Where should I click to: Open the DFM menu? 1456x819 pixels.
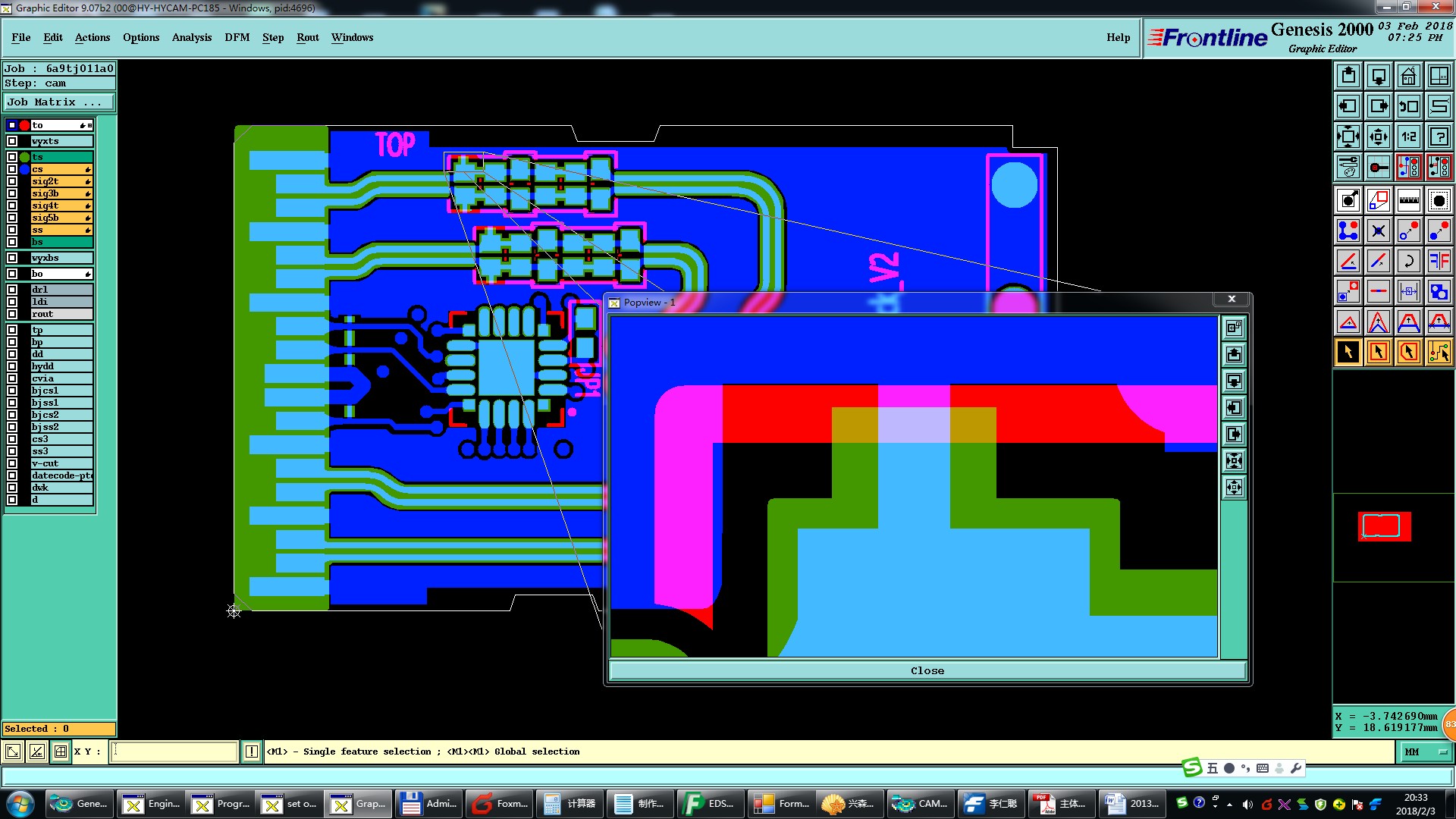tap(237, 37)
